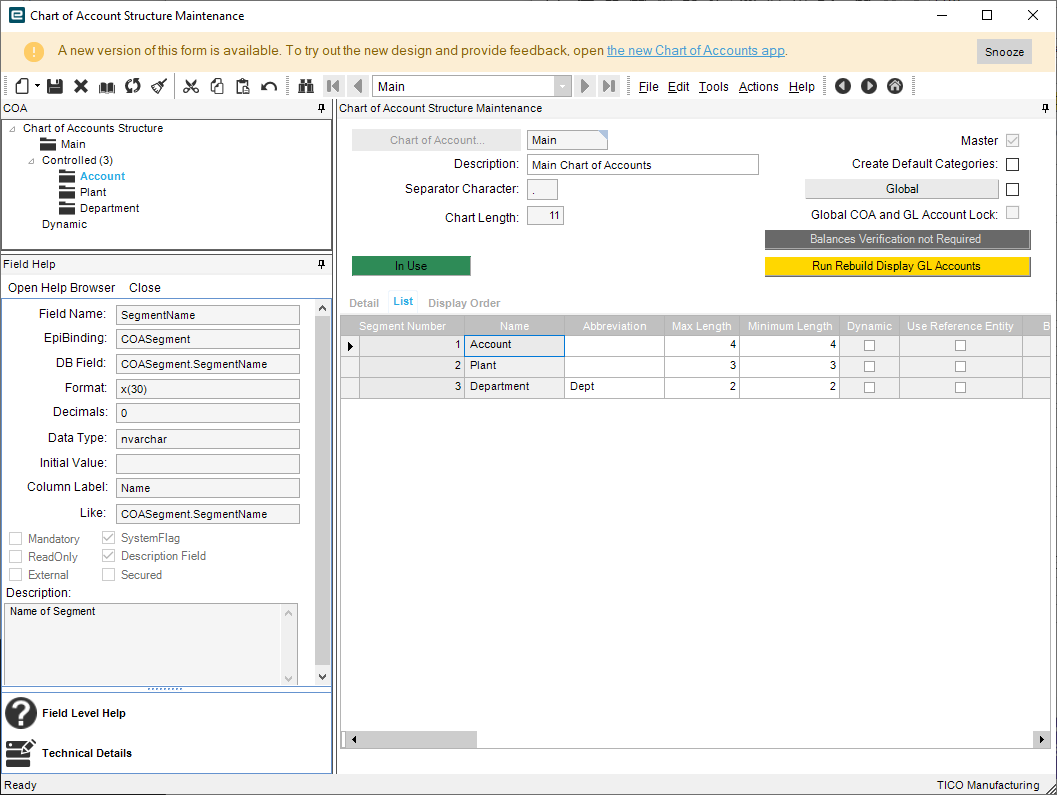The image size is (1057, 795).
Task: Click the Save icon in the toolbar
Action: tap(55, 87)
